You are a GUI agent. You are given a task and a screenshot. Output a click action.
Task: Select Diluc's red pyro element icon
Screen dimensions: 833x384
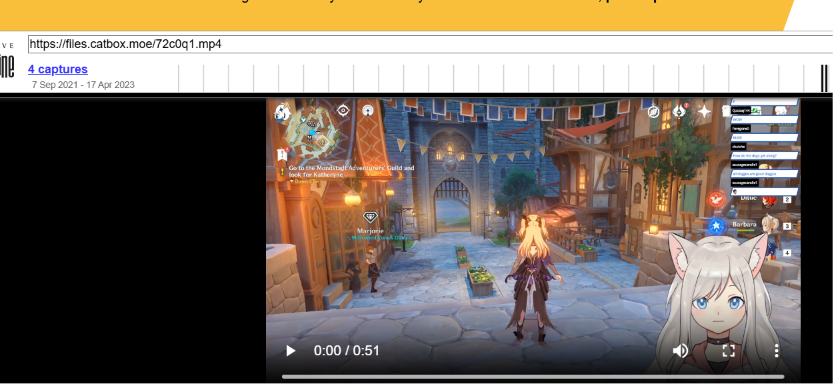pos(717,199)
